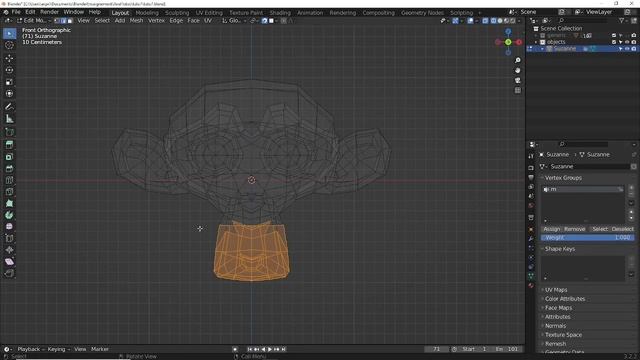The width and height of the screenshot is (640, 360).
Task: Activate the Smooth vertices tool
Action: [x=9, y=226]
